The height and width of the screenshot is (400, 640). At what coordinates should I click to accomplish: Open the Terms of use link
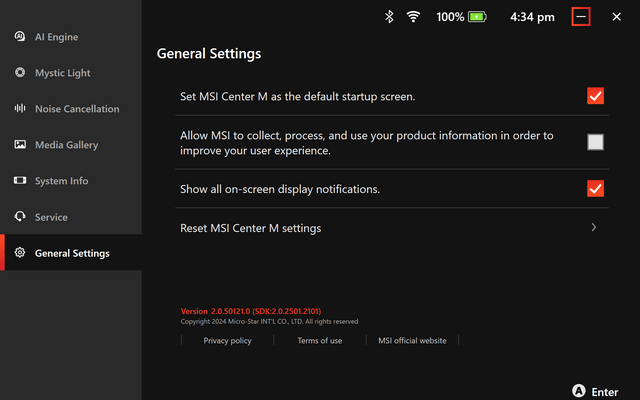[x=320, y=340]
